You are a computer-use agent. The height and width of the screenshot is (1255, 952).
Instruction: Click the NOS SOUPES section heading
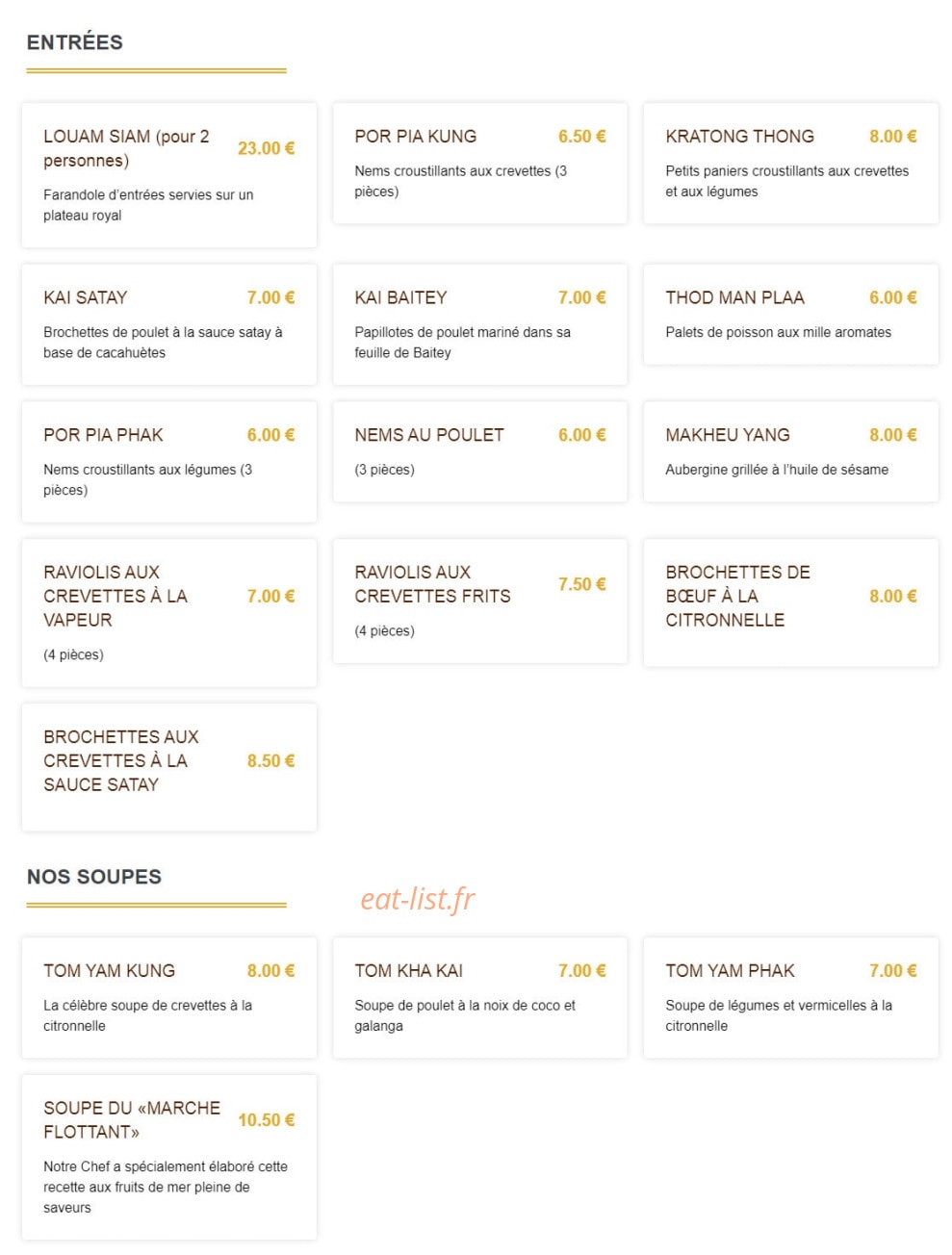(94, 877)
